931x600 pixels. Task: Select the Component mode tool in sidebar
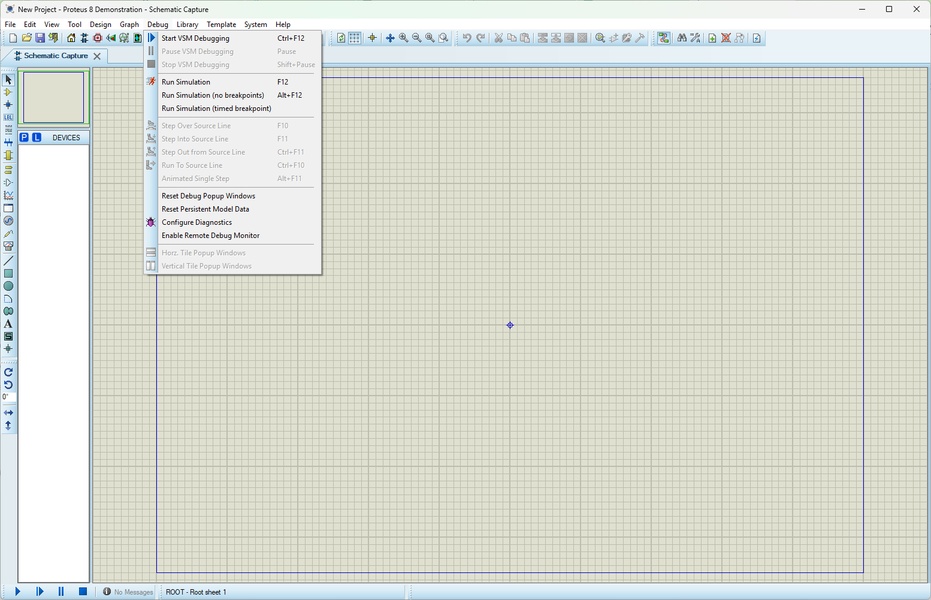click(x=8, y=92)
